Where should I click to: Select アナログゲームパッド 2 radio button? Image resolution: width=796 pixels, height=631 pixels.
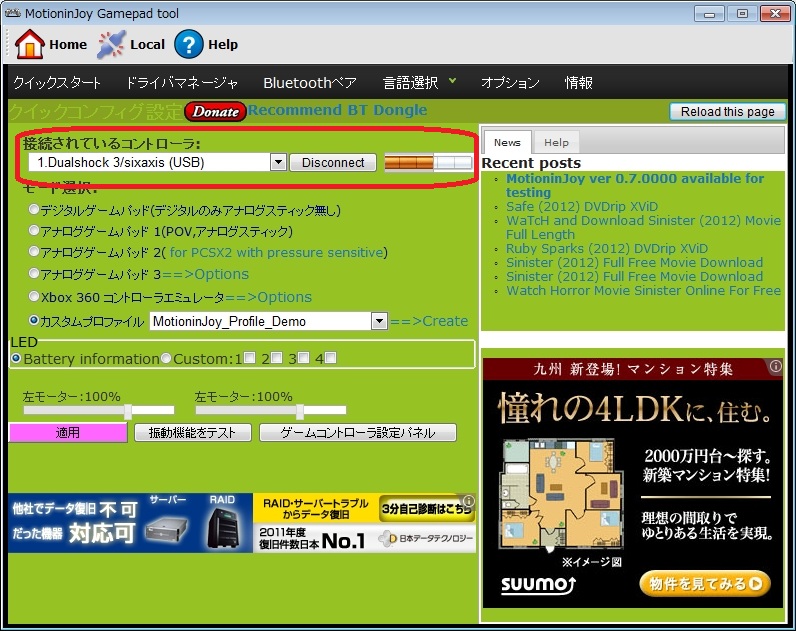tap(34, 251)
